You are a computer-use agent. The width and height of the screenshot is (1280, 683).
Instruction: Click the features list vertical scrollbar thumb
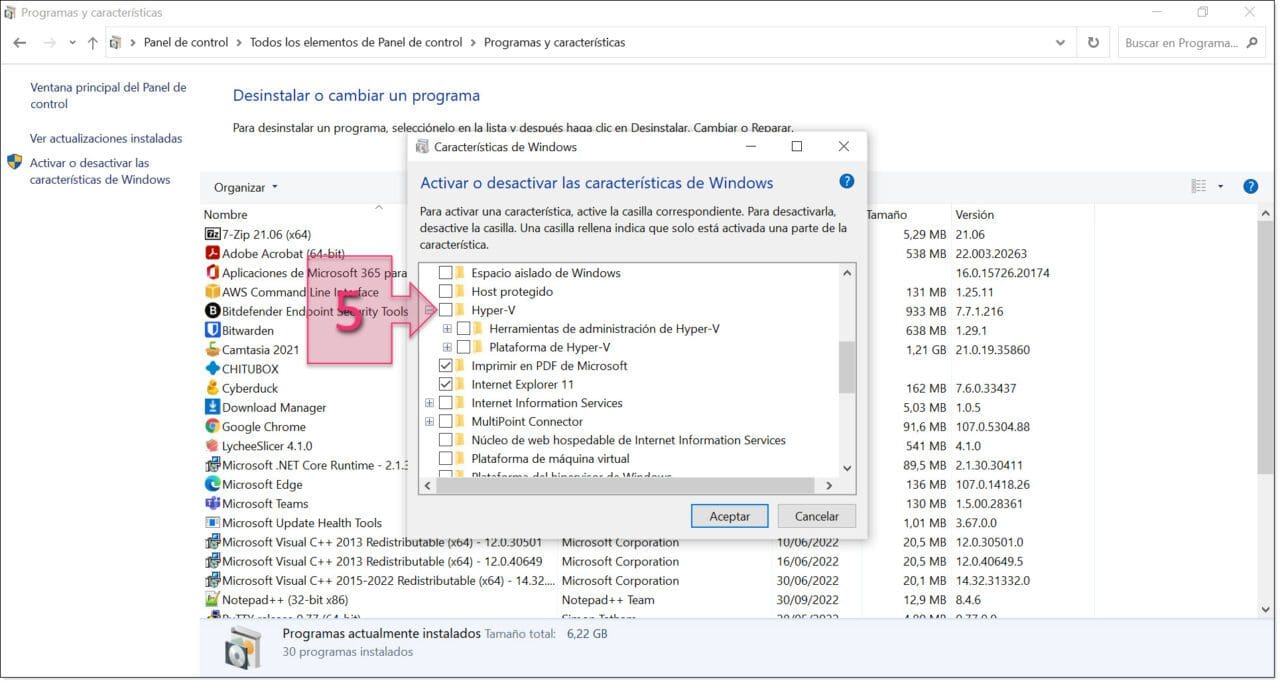[847, 367]
